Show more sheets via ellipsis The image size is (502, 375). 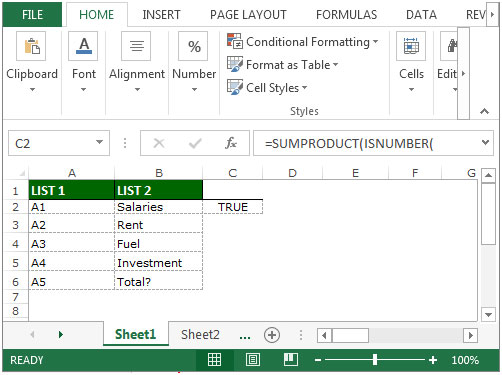245,337
